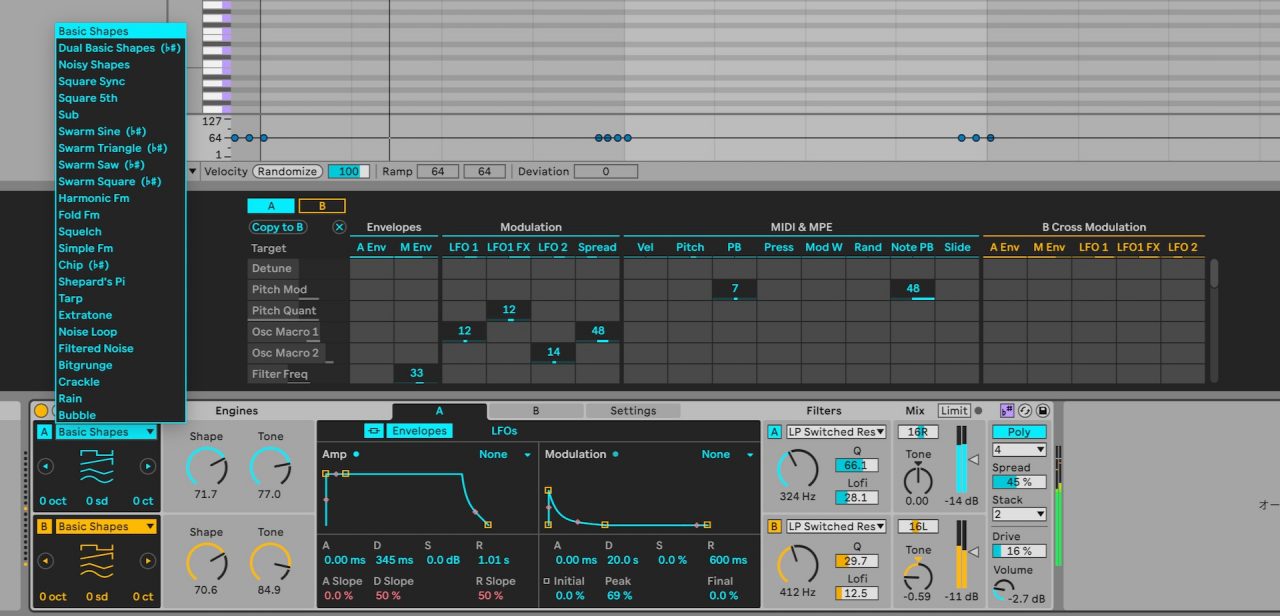The width and height of the screenshot is (1280, 616).
Task: Click next engine arrow for Engine A
Action: click(x=148, y=466)
